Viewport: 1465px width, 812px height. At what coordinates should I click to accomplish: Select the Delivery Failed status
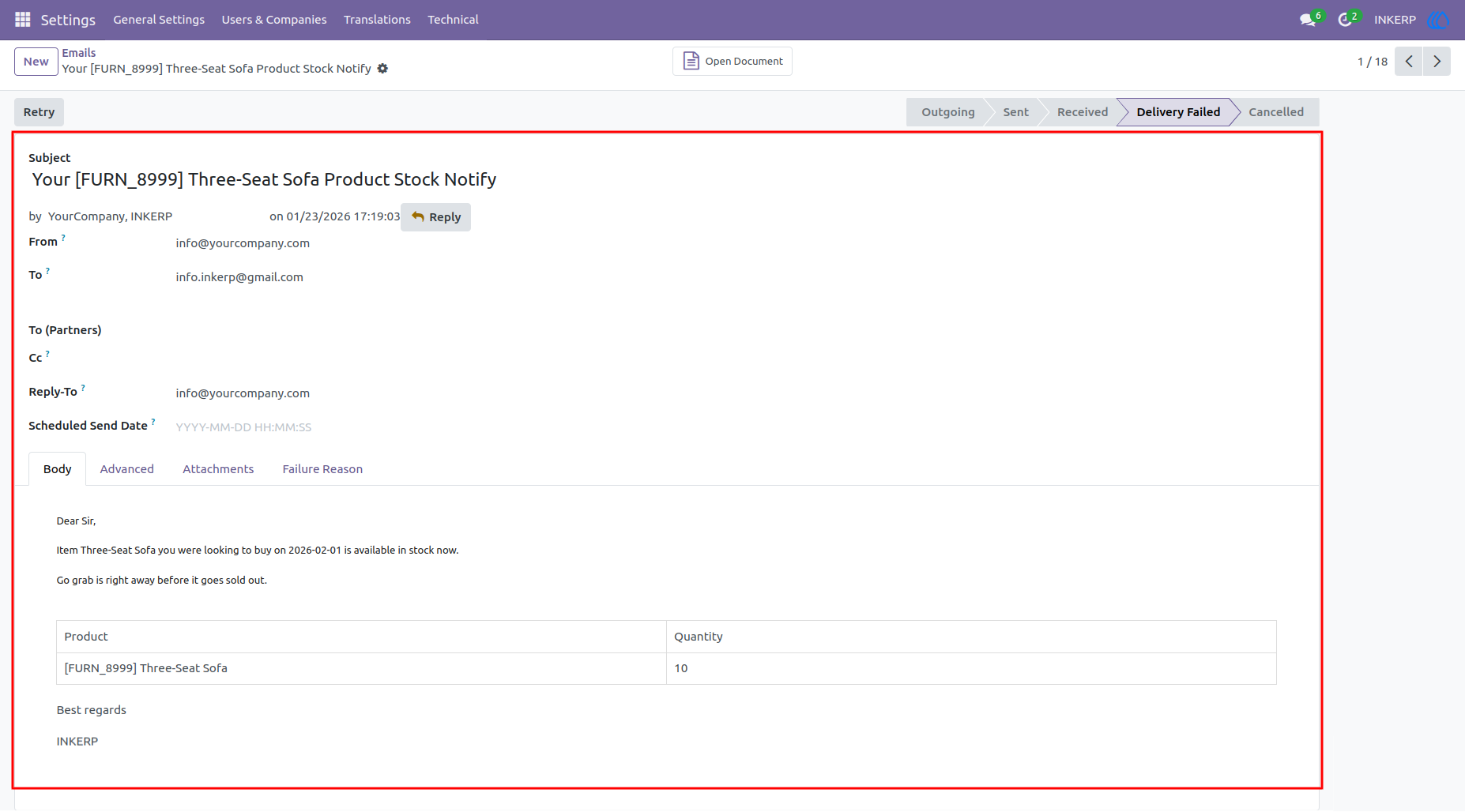coord(1178,112)
